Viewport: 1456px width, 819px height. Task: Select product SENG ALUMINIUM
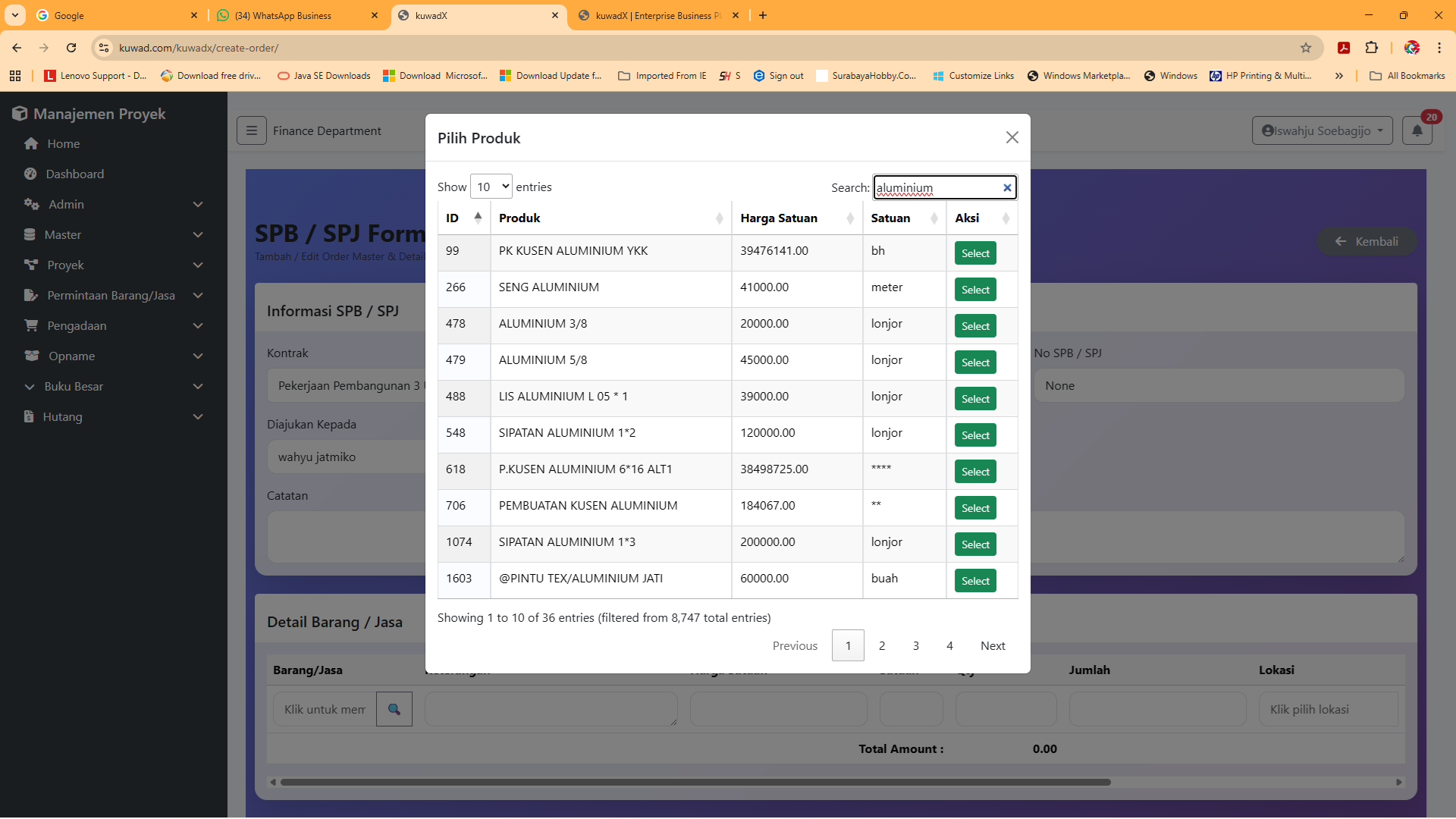point(975,290)
